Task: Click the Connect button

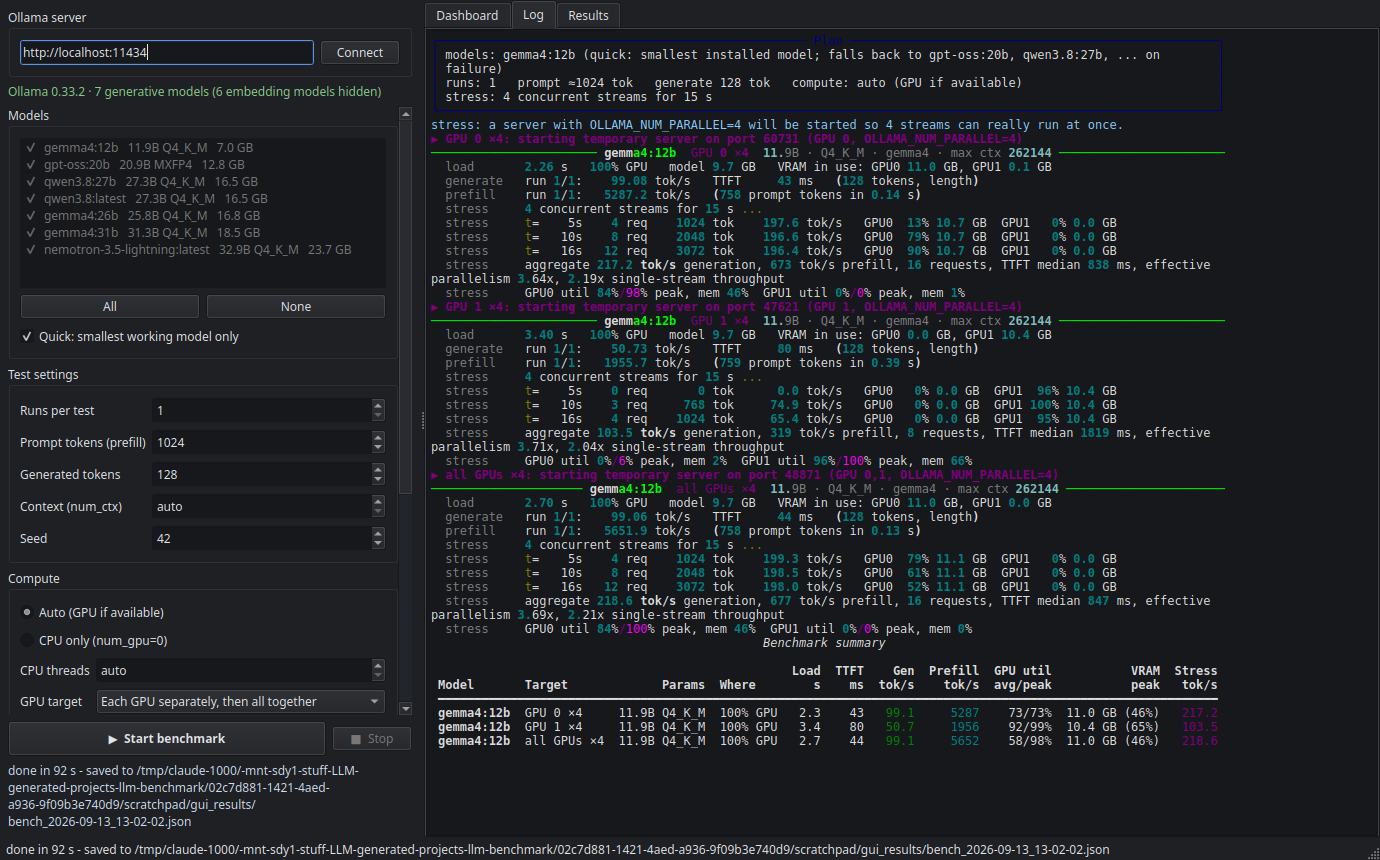Action: 360,53
